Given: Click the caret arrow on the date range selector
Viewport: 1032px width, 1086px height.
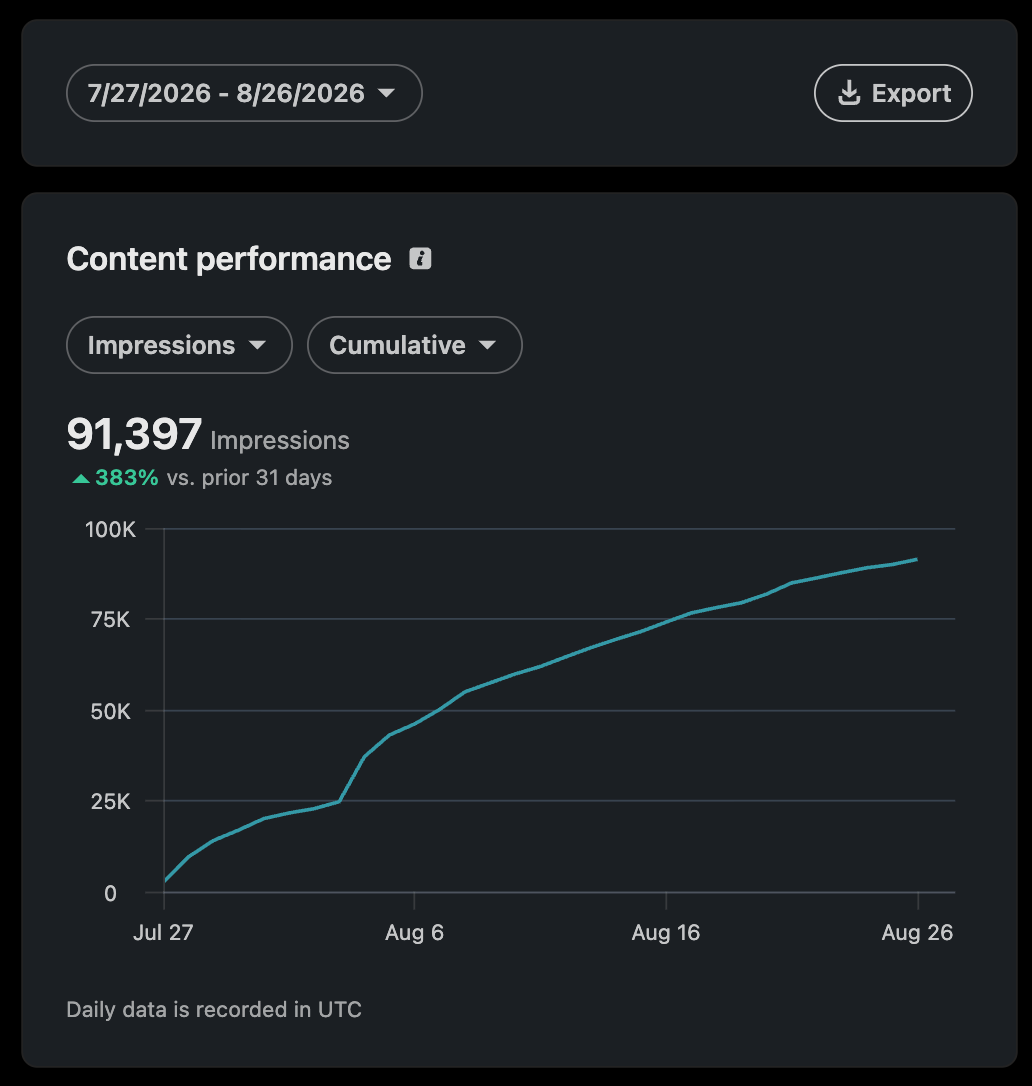Looking at the screenshot, I should [386, 93].
